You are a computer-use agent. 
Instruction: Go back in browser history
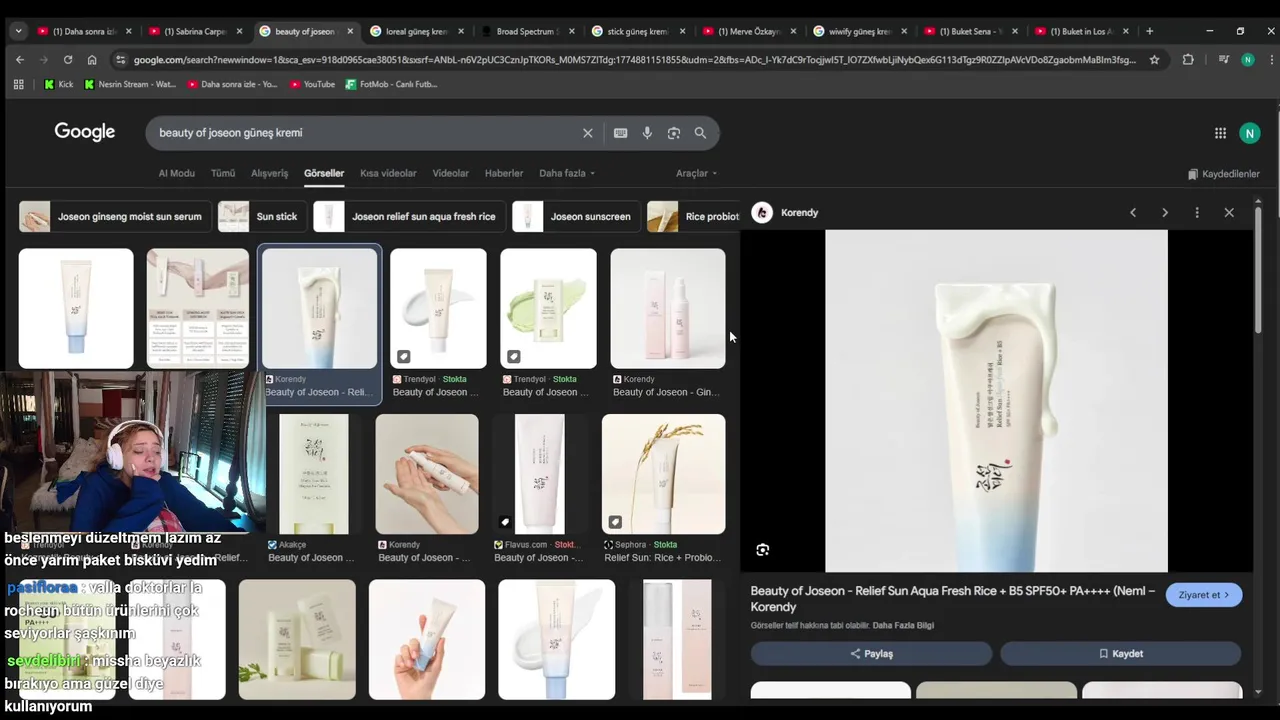pos(20,60)
